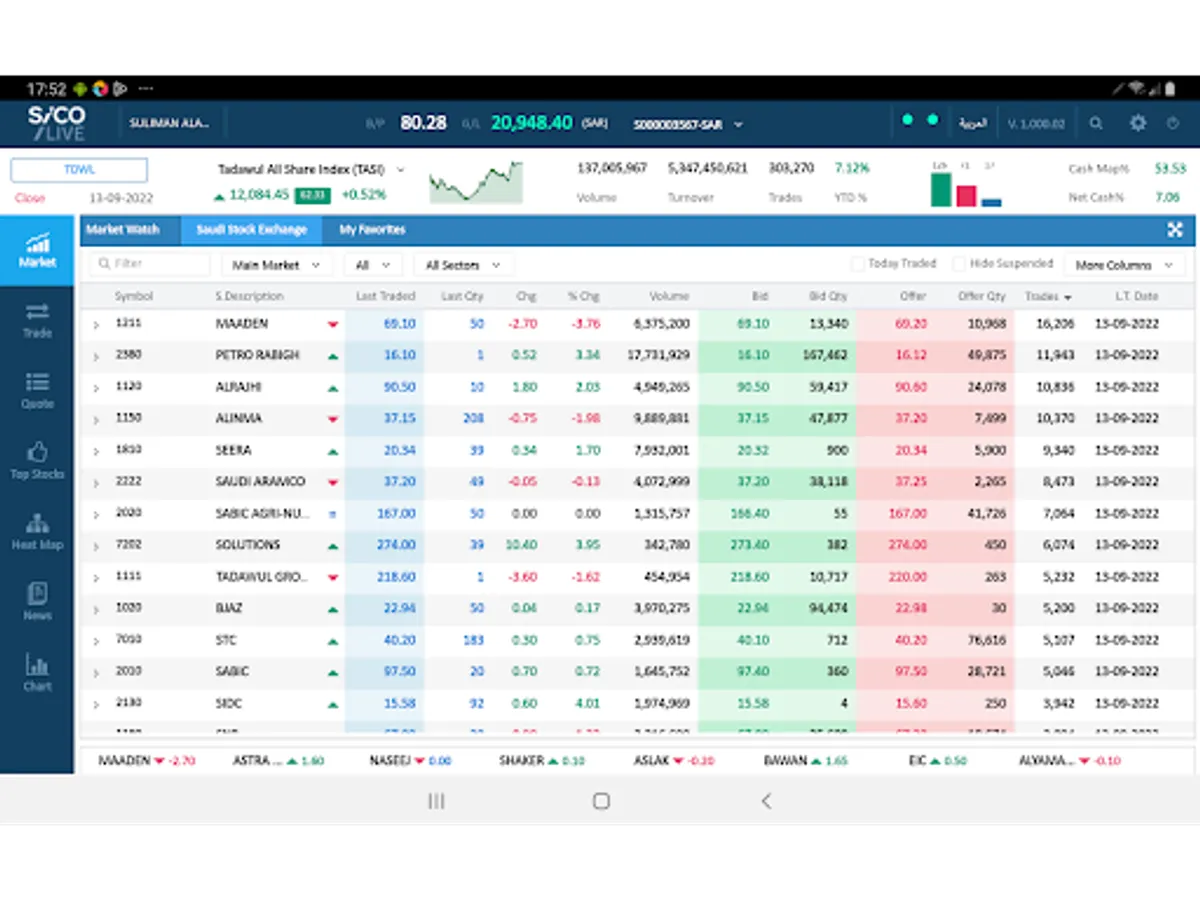Sort by Symbol column header

tap(134, 297)
